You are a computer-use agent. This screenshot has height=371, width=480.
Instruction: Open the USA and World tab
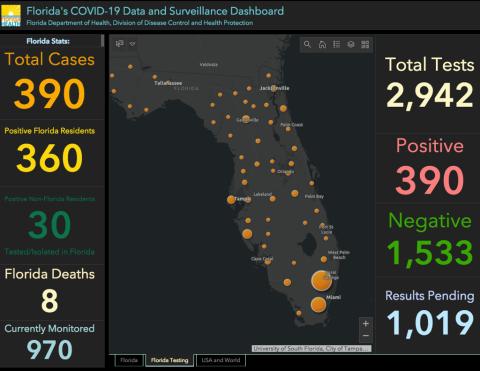point(221,360)
